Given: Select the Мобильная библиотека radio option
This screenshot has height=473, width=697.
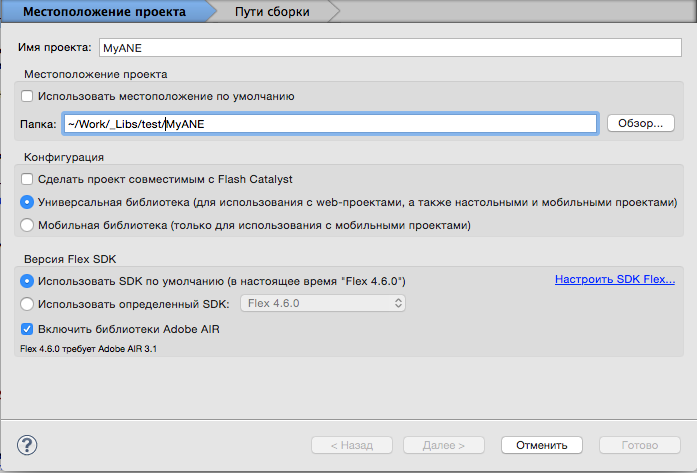Looking at the screenshot, I should click(27, 225).
